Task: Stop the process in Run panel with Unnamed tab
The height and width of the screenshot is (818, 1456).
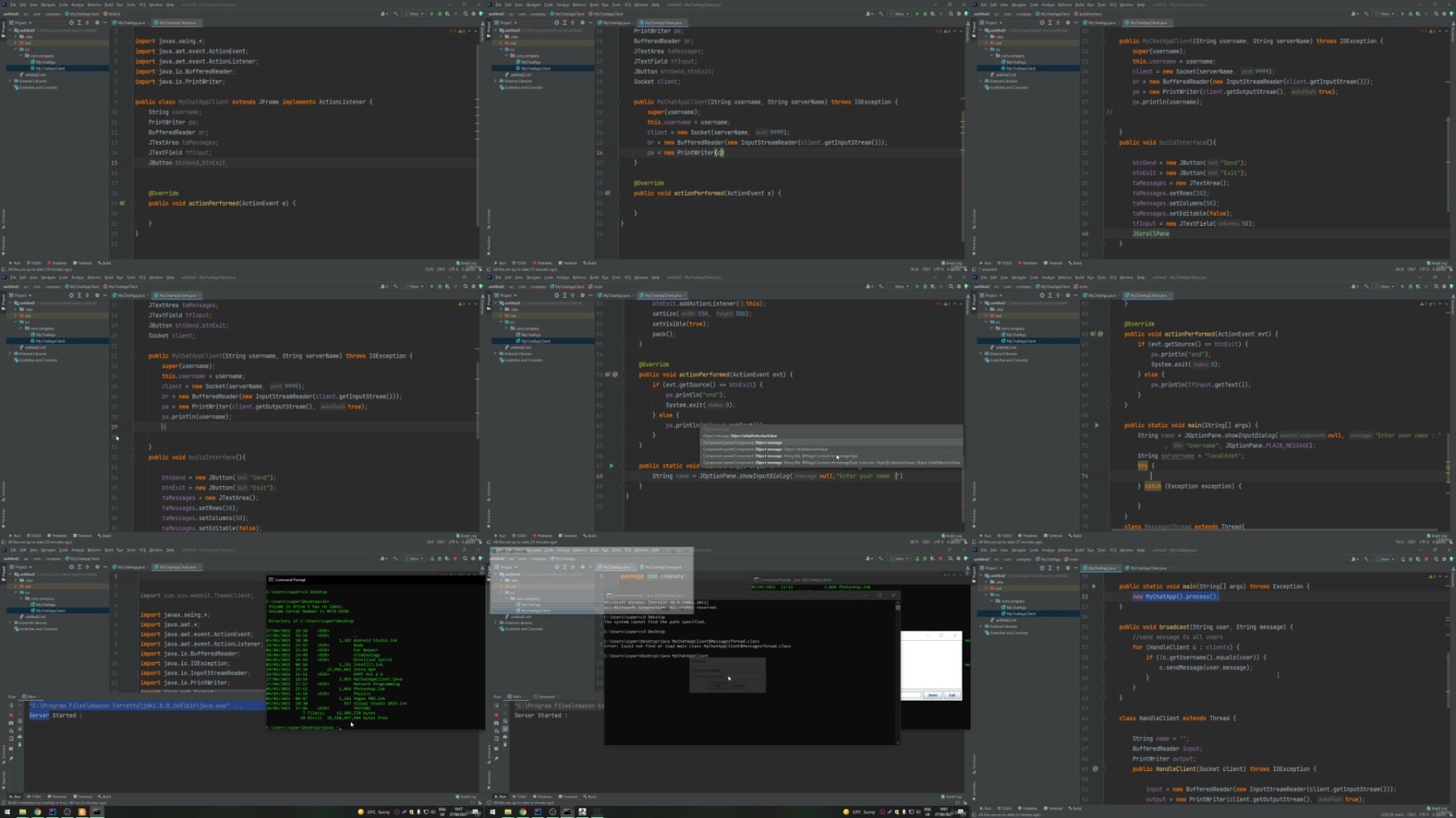Action: [496, 714]
